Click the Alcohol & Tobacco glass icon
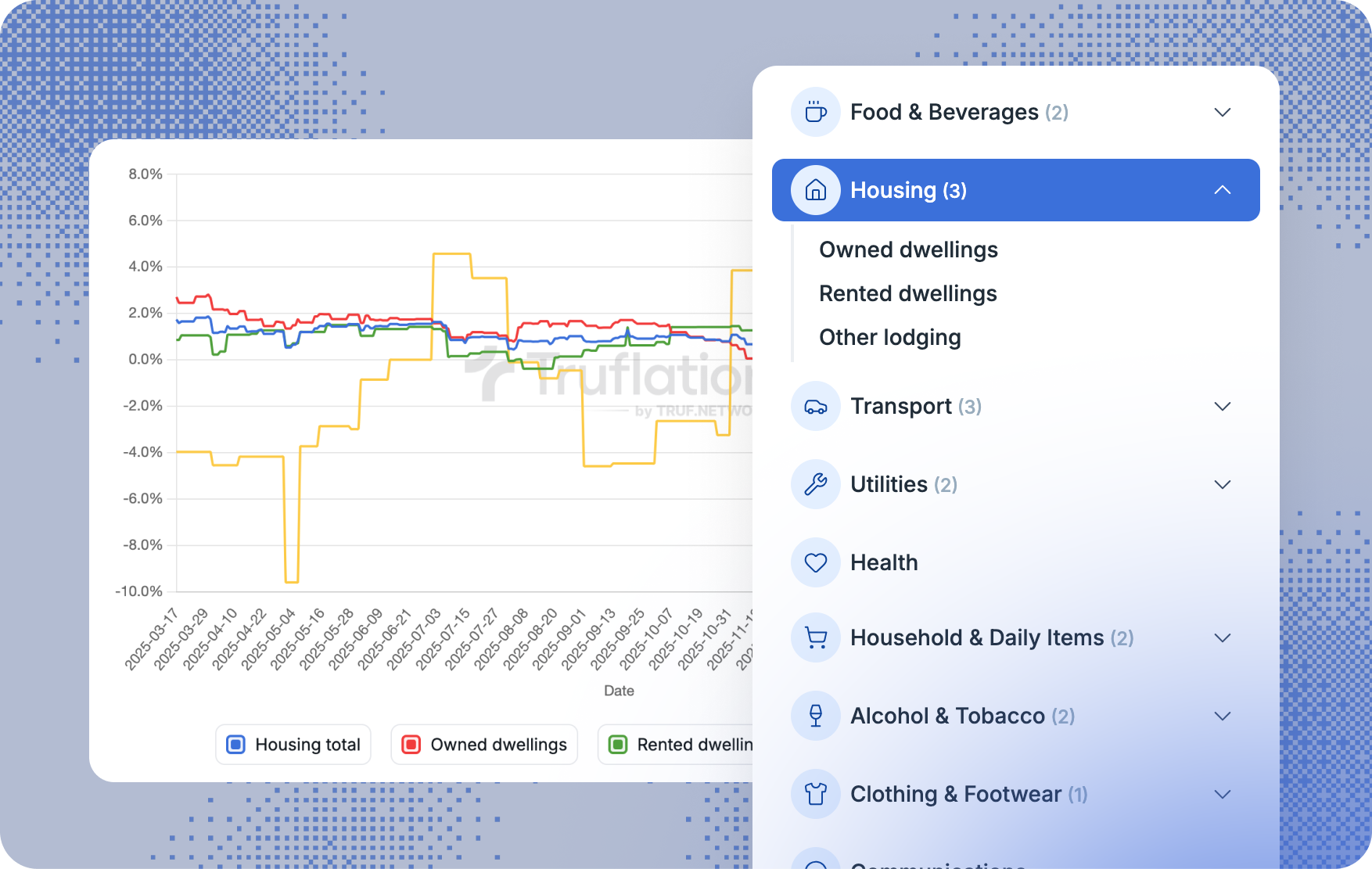This screenshot has height=869, width=1372. 815,716
